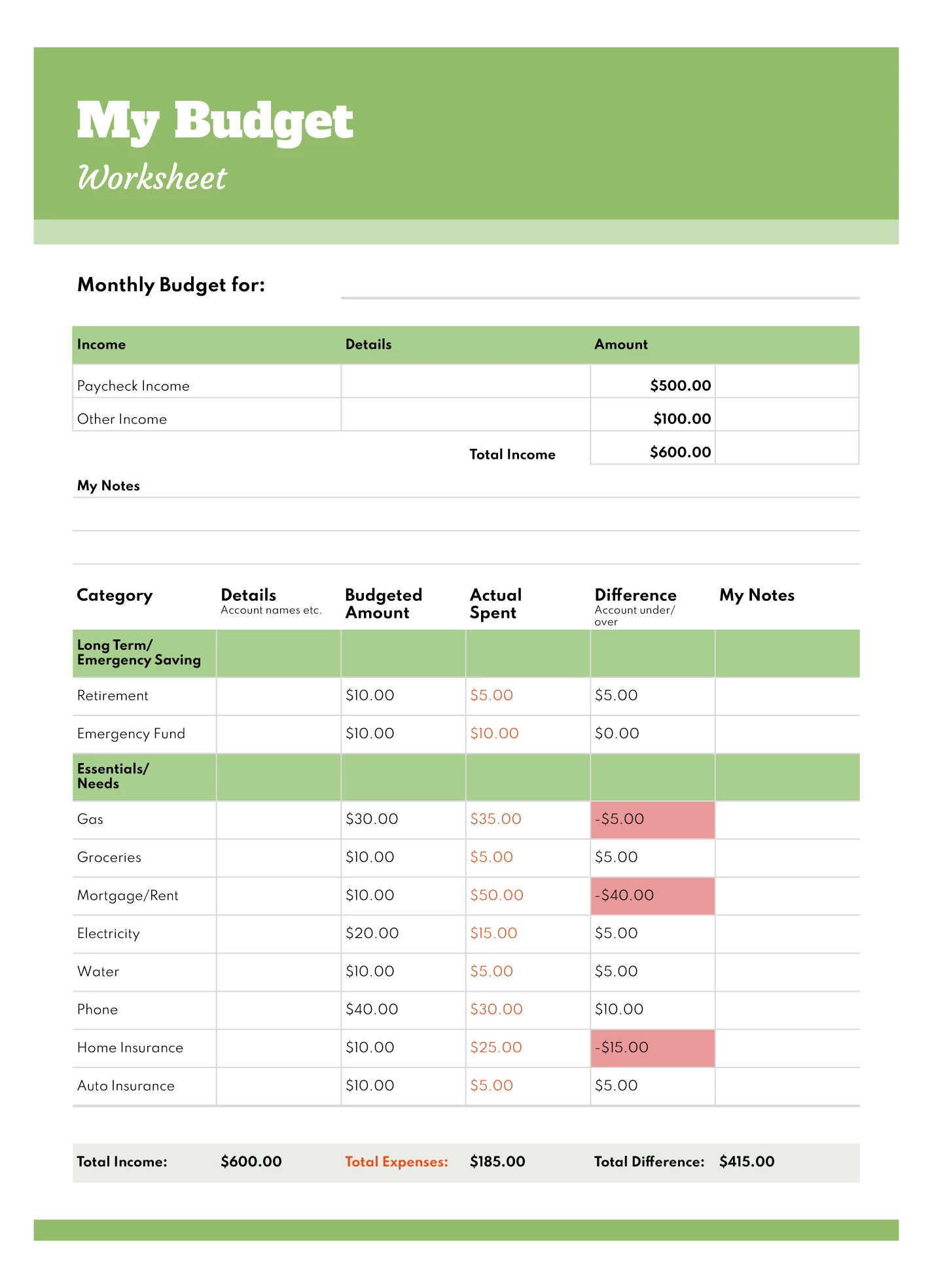Click the Emergency Fund actual spent $10.00
Viewport: 932px width, 1288px height.
click(494, 734)
